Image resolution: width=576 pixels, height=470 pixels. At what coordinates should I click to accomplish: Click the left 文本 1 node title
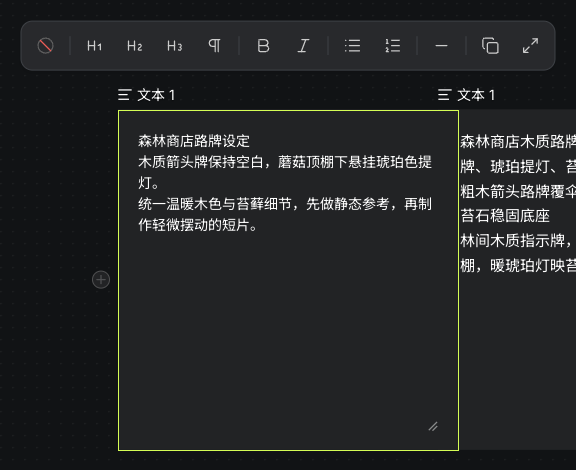tap(156, 95)
